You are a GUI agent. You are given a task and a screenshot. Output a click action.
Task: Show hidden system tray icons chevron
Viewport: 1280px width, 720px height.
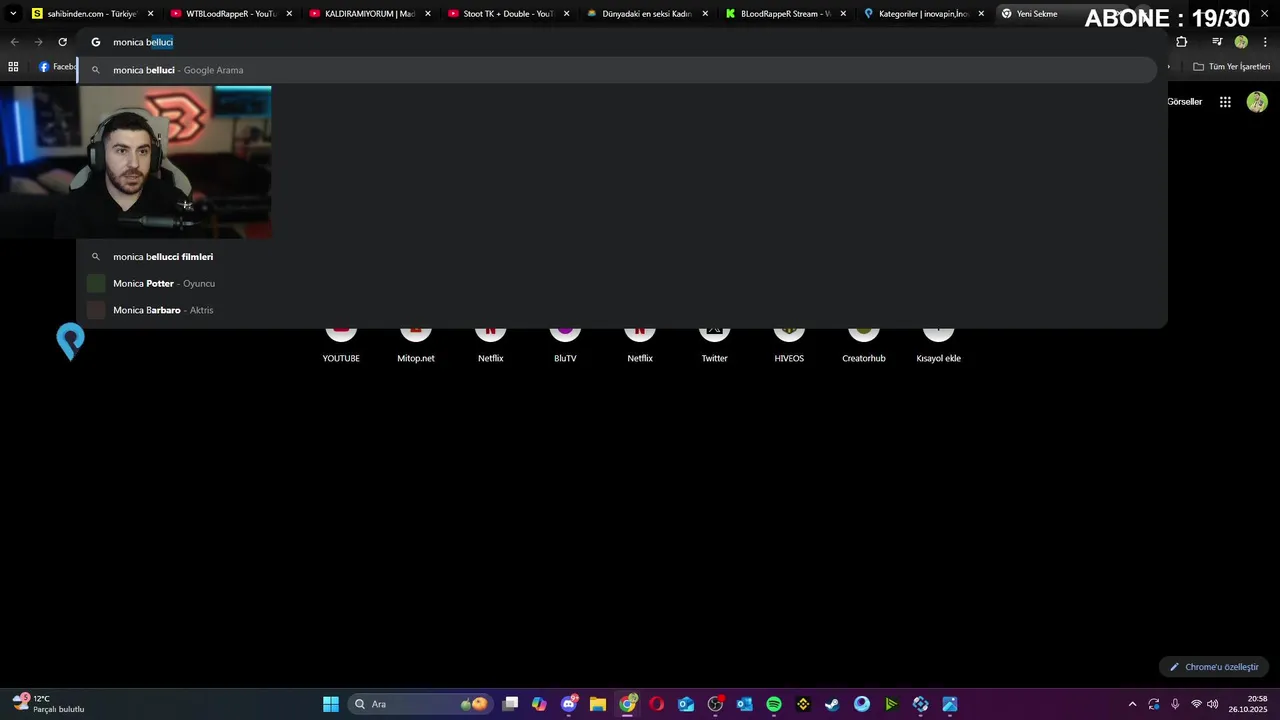tap(1132, 704)
